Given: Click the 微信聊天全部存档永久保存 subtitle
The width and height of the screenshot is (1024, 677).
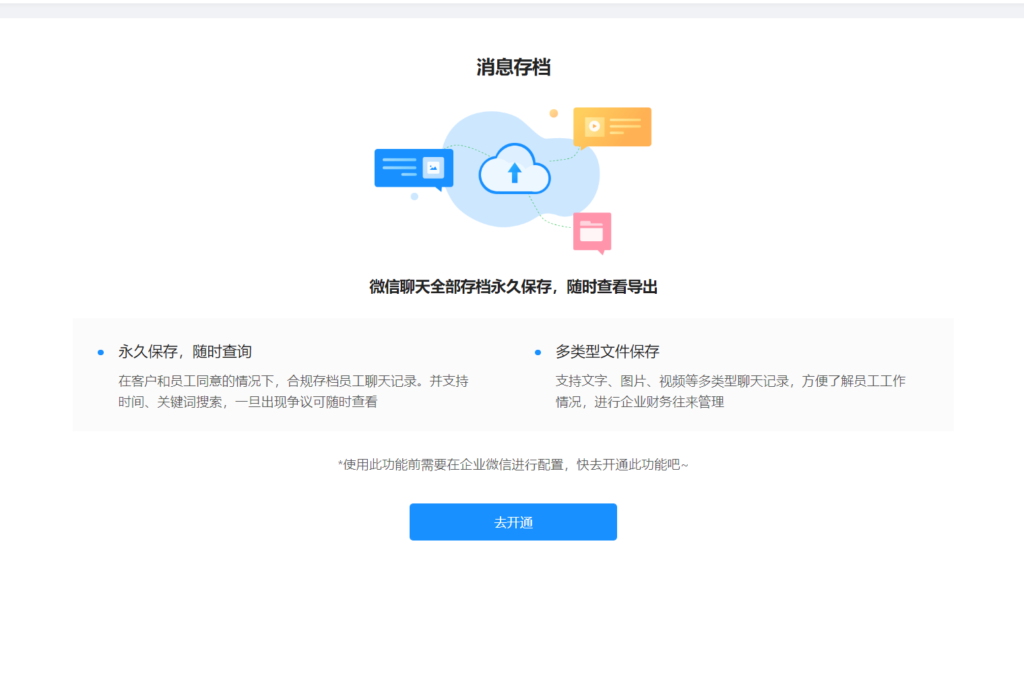Looking at the screenshot, I should [x=513, y=287].
